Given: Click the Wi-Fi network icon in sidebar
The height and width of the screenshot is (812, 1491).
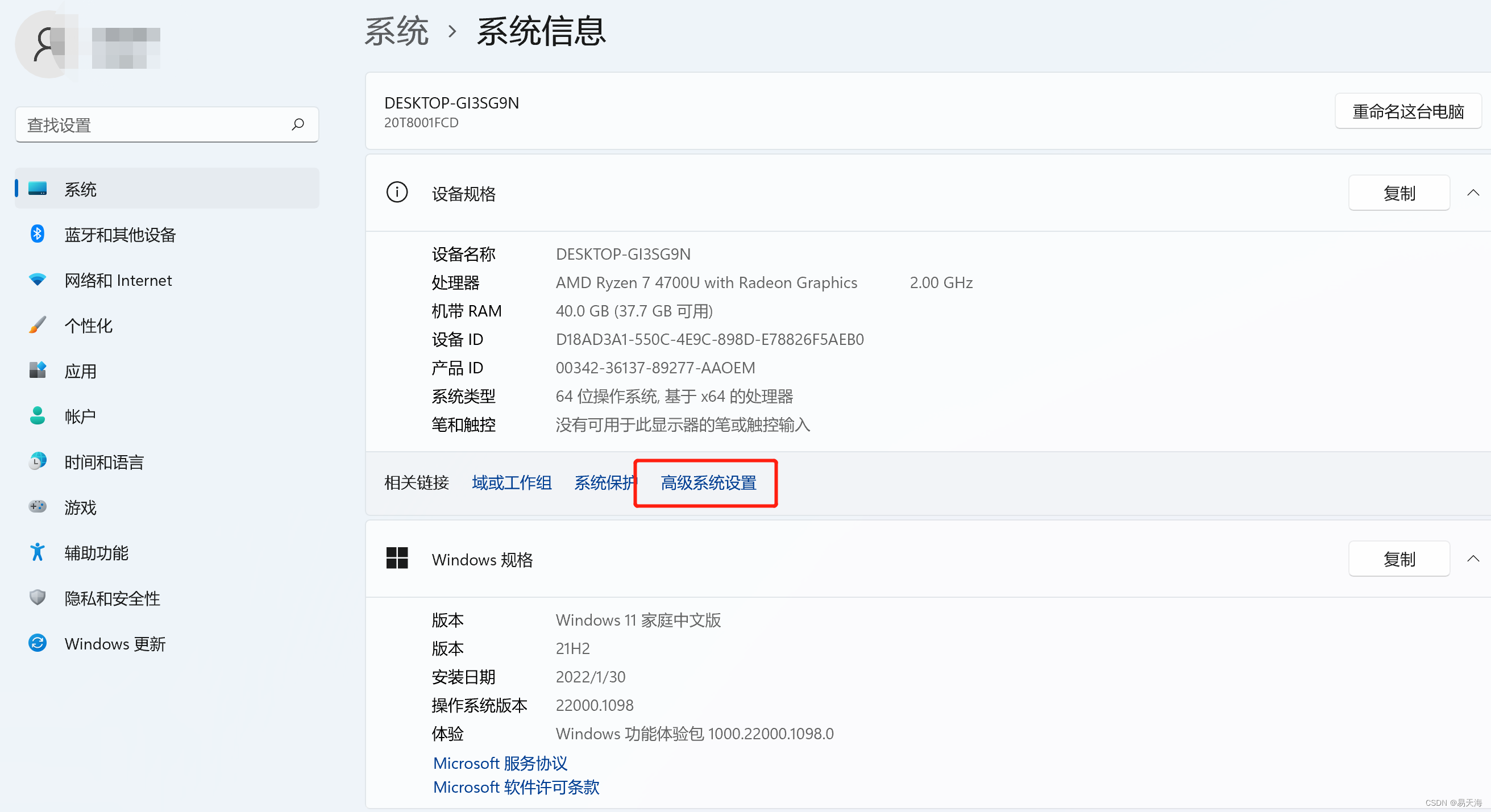Looking at the screenshot, I should [38, 280].
